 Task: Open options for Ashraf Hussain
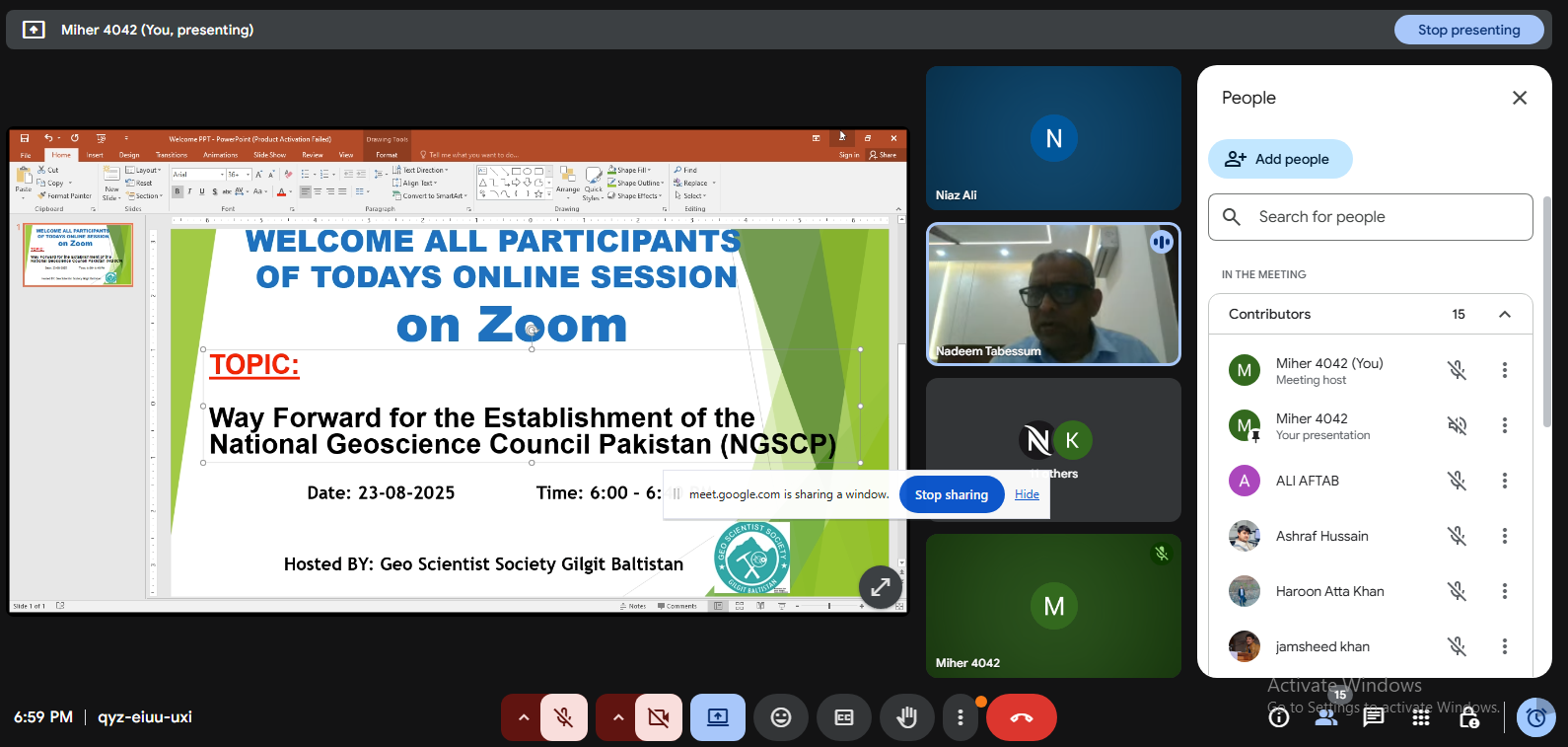(x=1505, y=536)
